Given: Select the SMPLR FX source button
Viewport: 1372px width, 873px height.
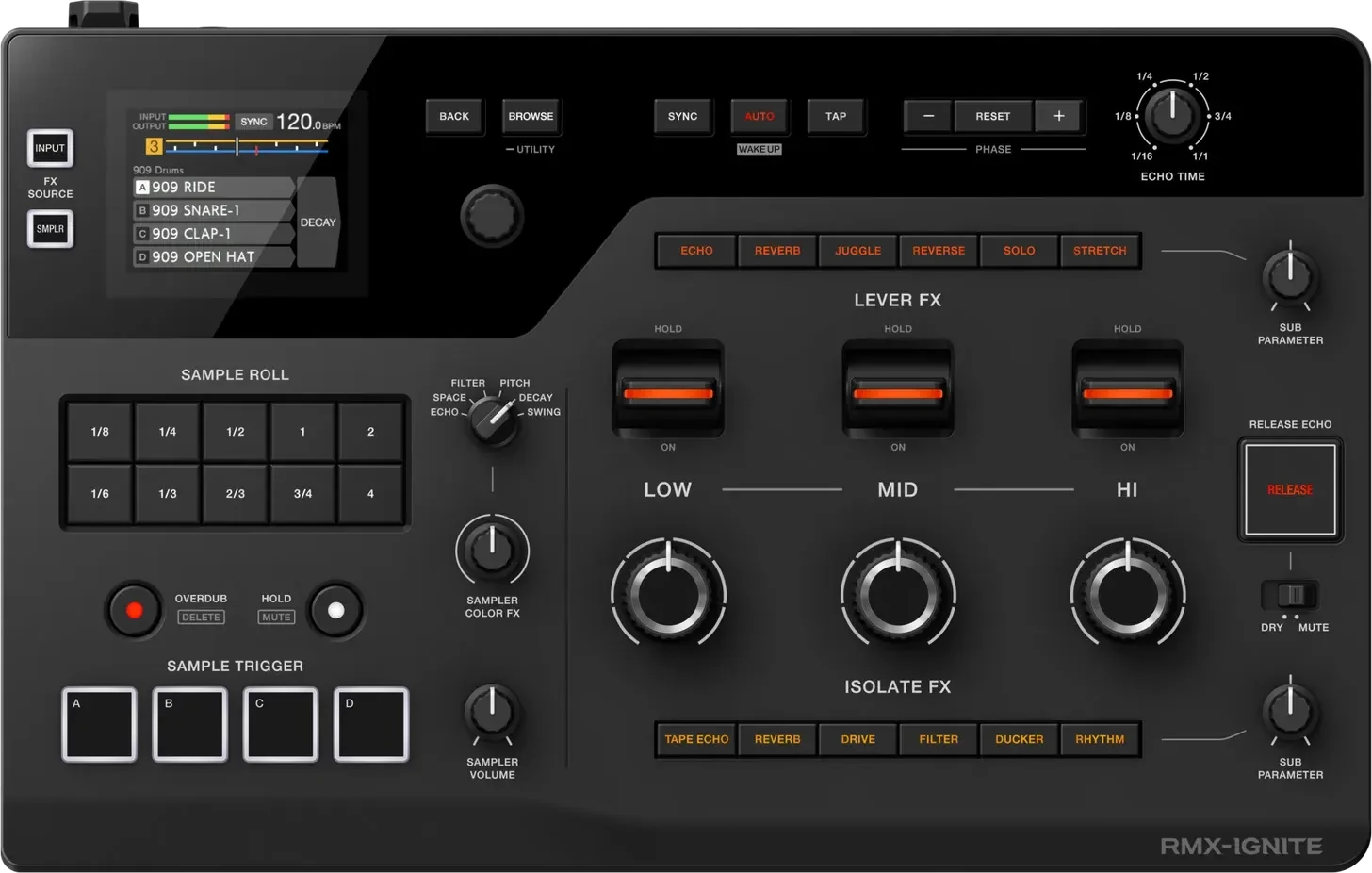Looking at the screenshot, I should (50, 228).
